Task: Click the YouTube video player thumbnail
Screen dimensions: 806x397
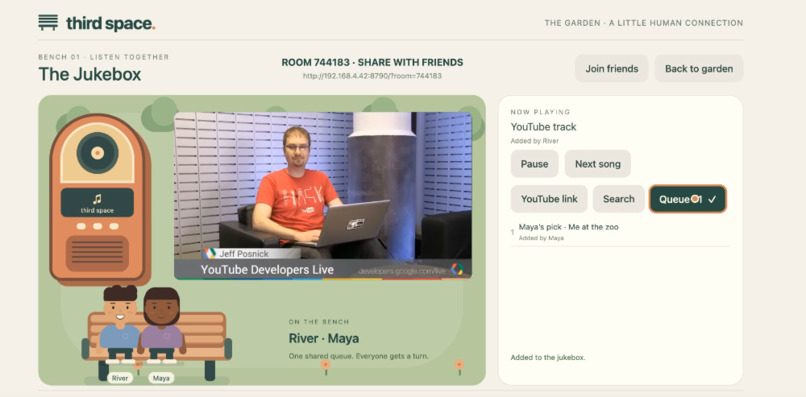Action: [322, 196]
